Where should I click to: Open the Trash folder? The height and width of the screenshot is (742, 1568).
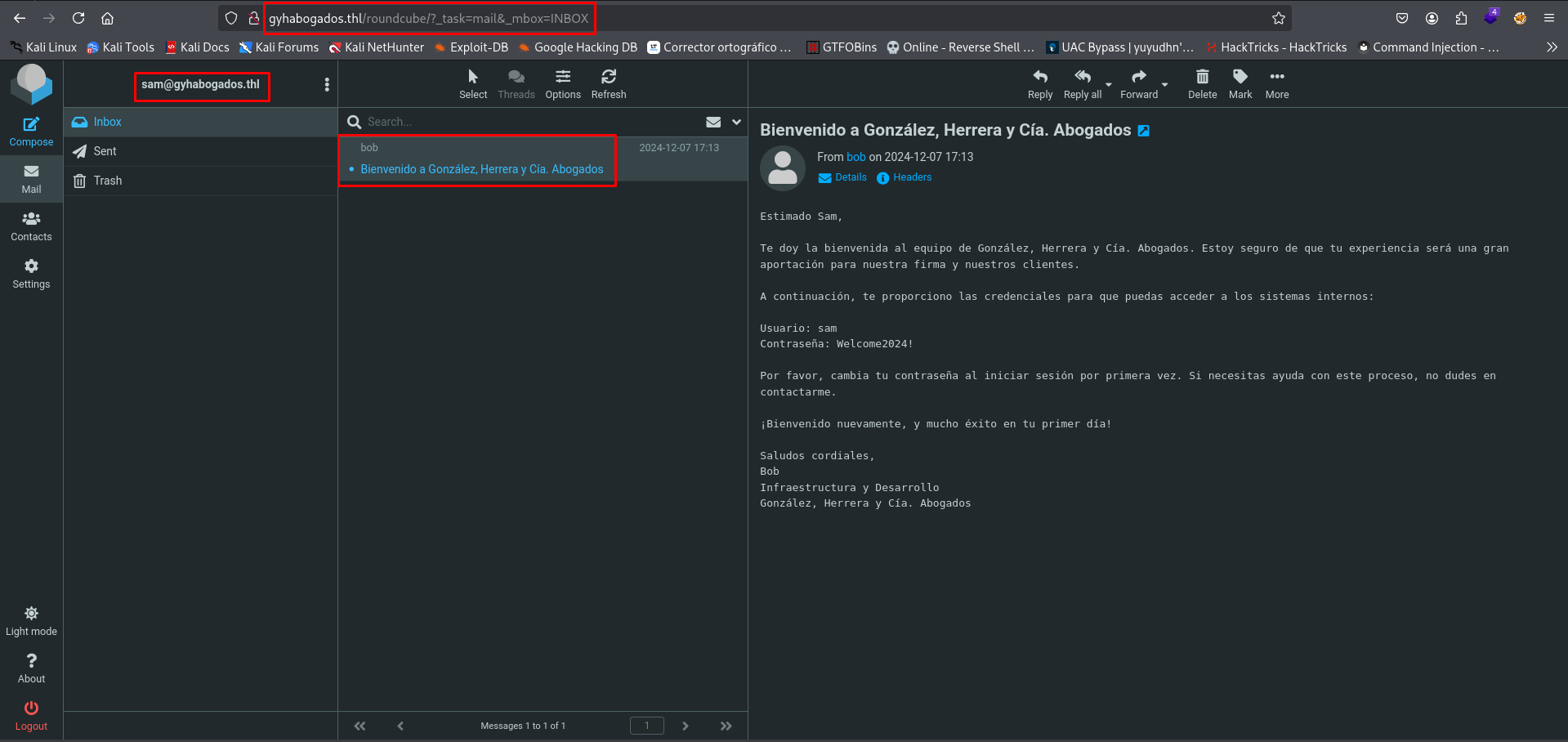coord(107,181)
